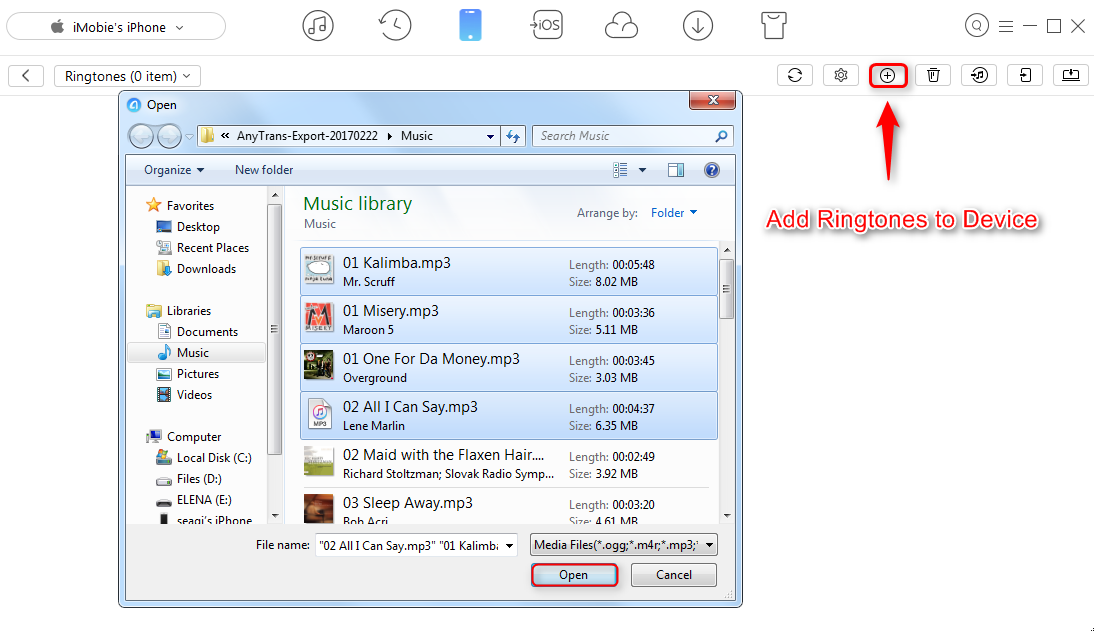
Task: Select 02 Maid with the Flaxen Hair file
Action: 509,463
